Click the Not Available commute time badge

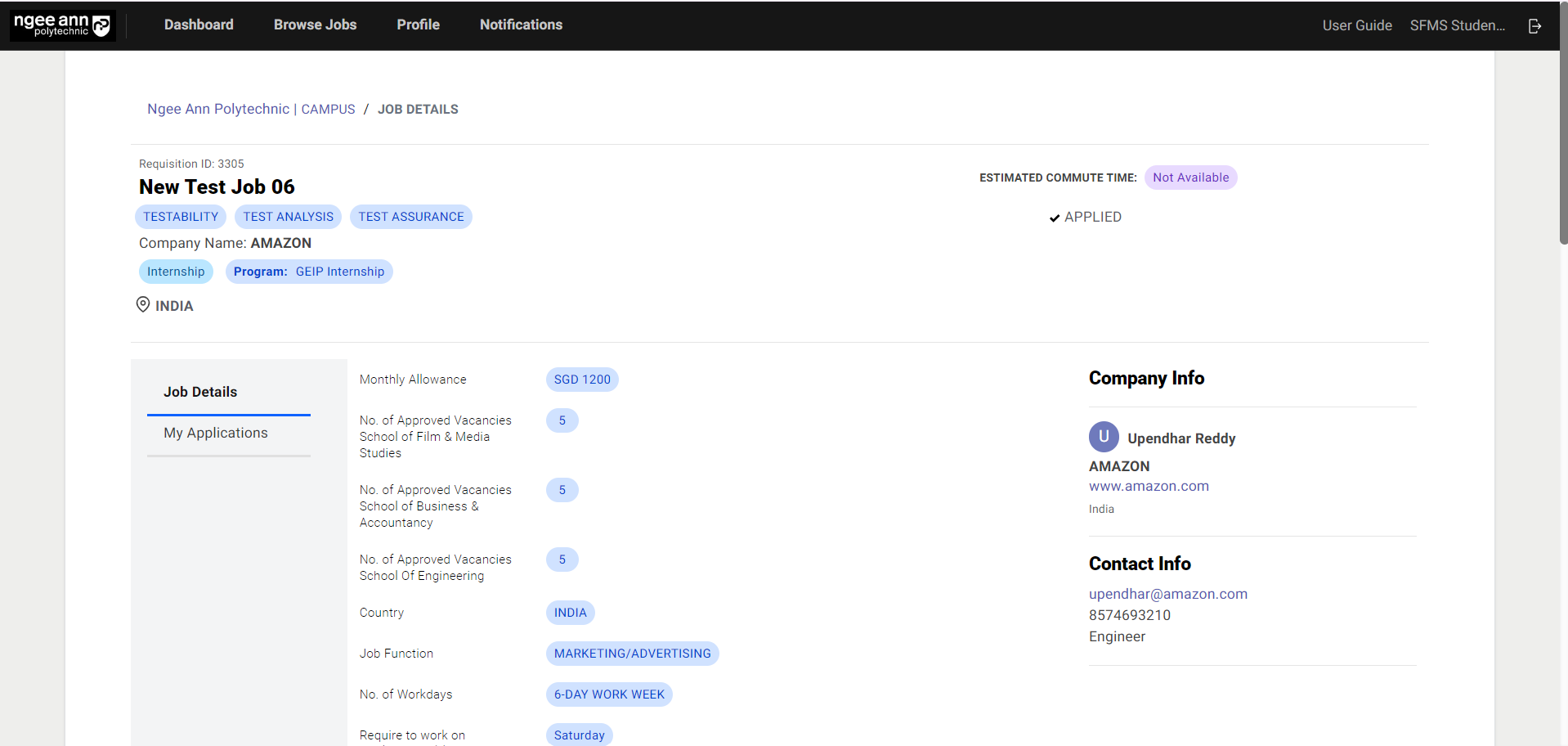pyautogui.click(x=1190, y=178)
